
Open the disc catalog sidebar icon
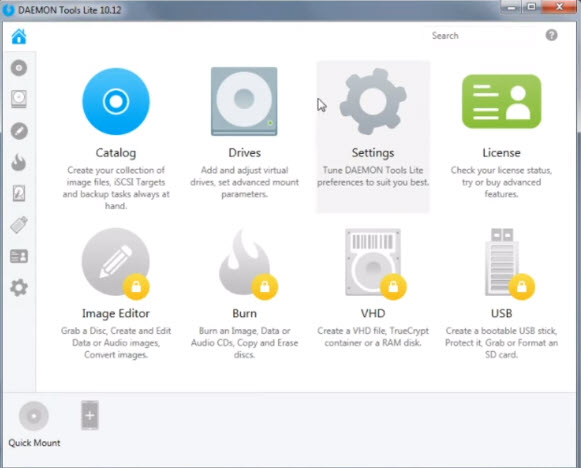(x=19, y=68)
